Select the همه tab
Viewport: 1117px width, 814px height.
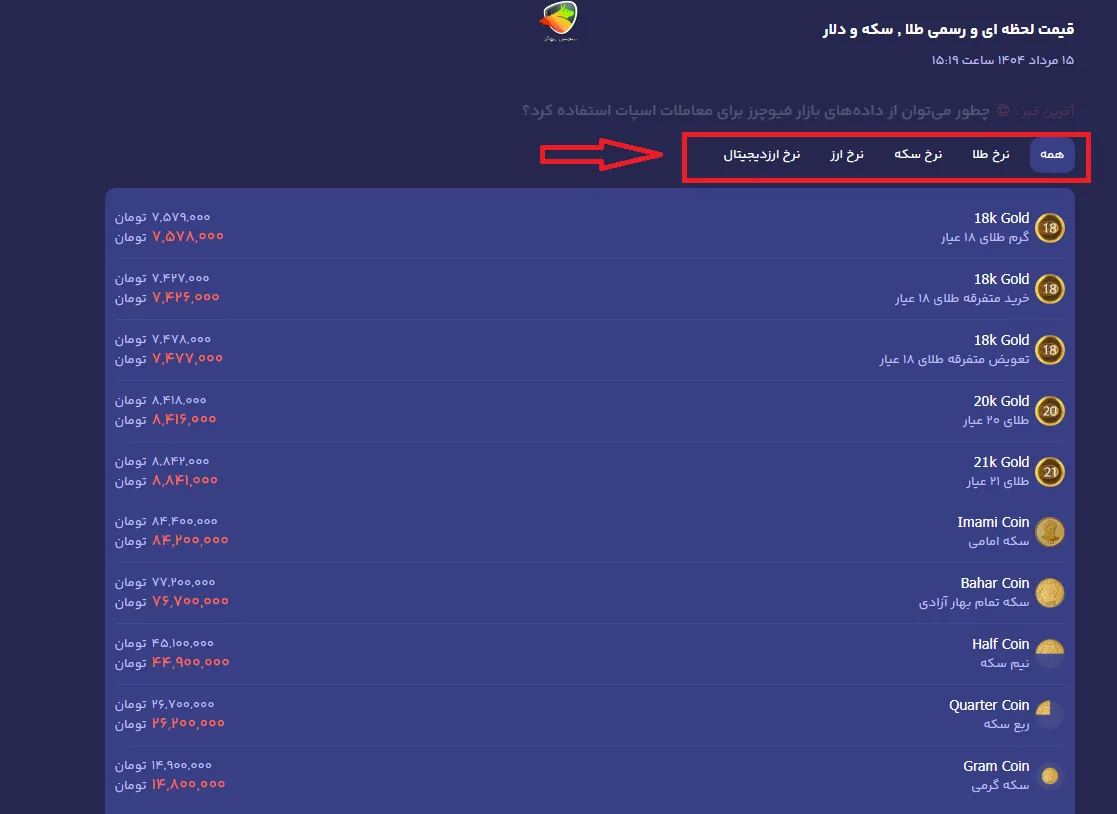[1052, 155]
